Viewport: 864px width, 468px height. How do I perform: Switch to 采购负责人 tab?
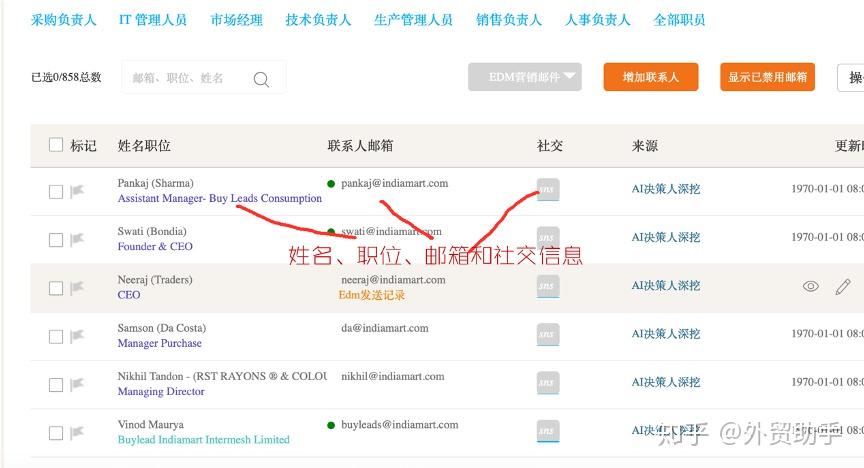(63, 20)
